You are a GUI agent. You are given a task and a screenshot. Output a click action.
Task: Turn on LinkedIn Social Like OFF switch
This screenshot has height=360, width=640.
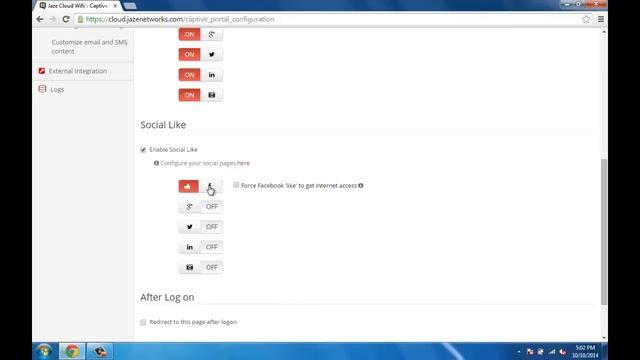(x=211, y=247)
